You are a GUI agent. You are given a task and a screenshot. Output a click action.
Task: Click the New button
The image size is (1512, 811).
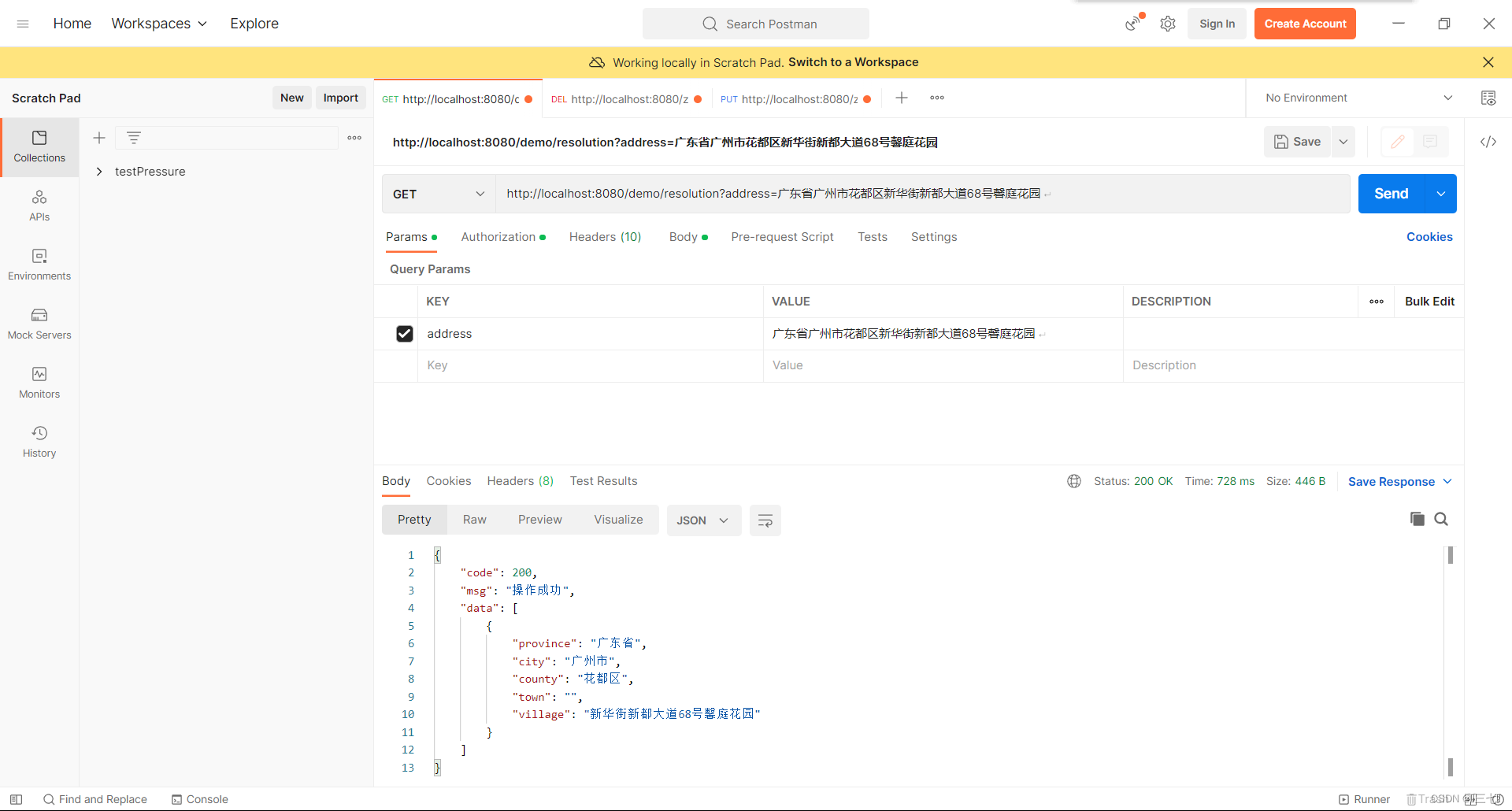(x=291, y=98)
